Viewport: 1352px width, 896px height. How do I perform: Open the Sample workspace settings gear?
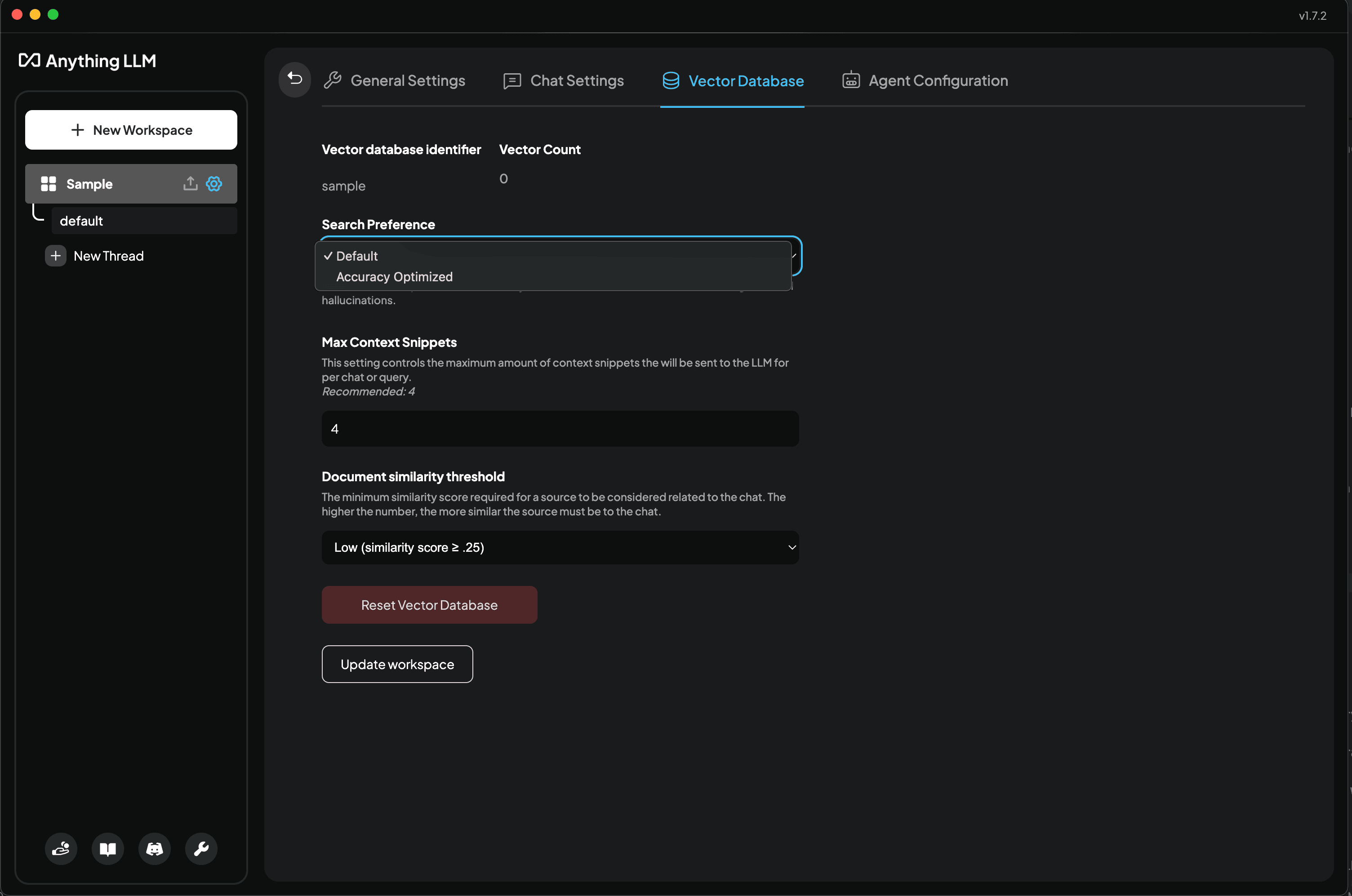pos(213,183)
